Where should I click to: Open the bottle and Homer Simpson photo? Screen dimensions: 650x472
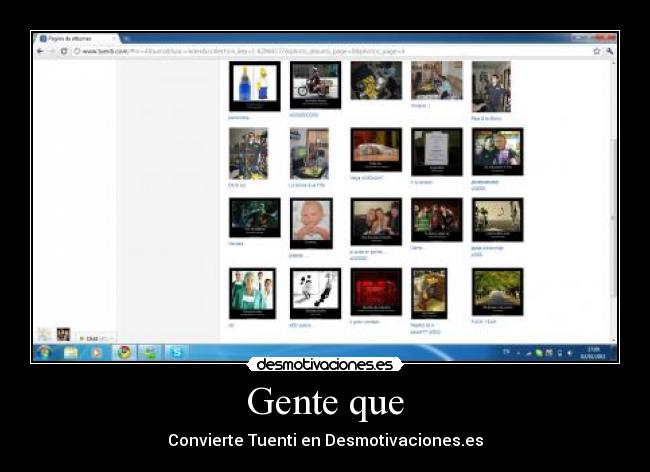click(255, 86)
